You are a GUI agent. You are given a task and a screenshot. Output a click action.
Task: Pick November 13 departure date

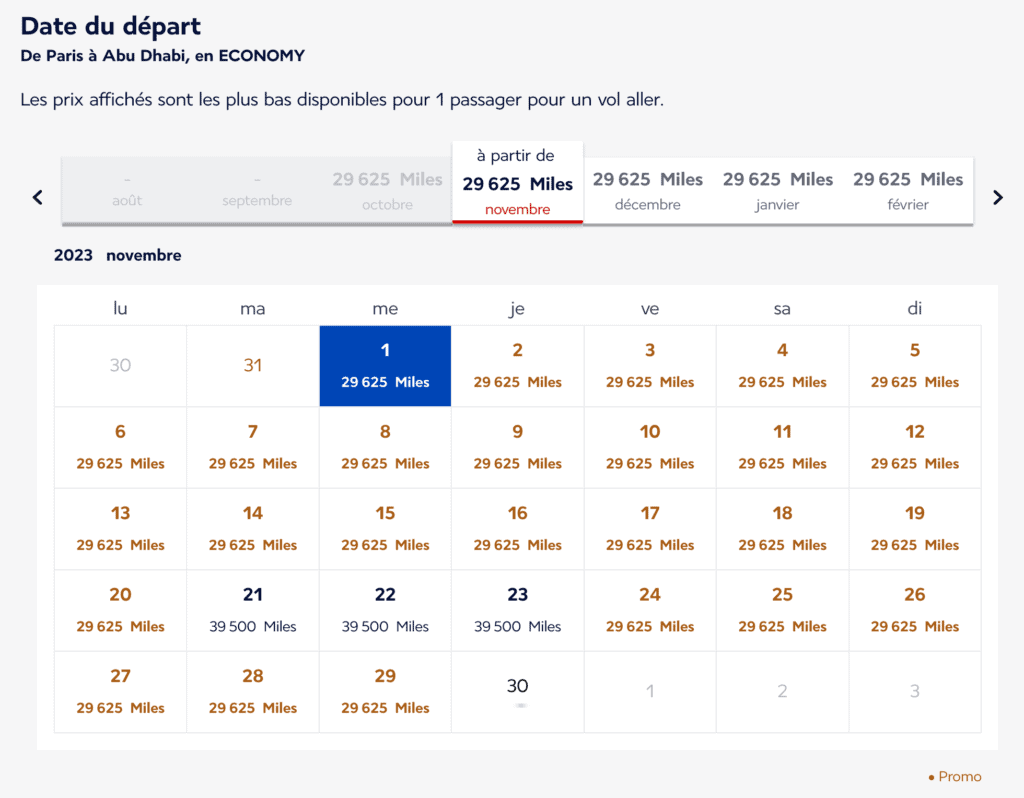click(x=120, y=529)
